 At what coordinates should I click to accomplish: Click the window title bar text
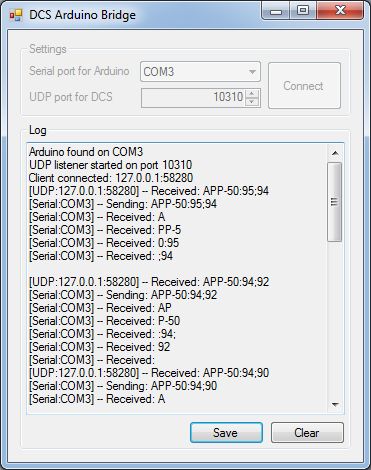pos(83,15)
